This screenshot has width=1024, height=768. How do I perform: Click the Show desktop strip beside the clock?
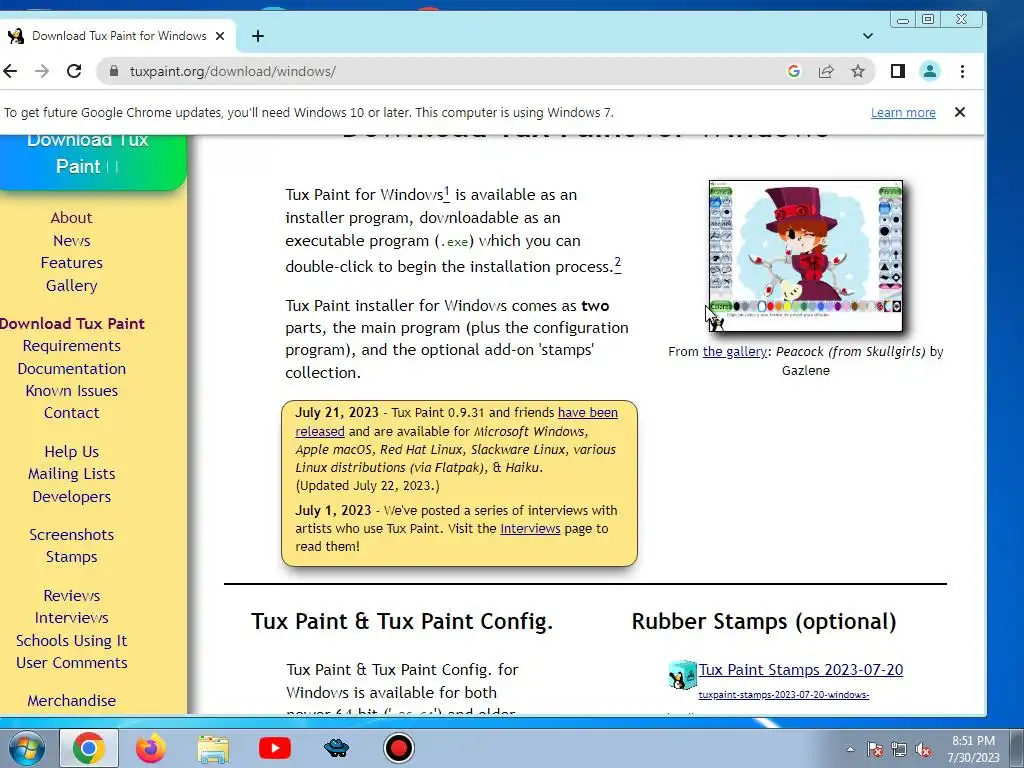coord(1017,748)
